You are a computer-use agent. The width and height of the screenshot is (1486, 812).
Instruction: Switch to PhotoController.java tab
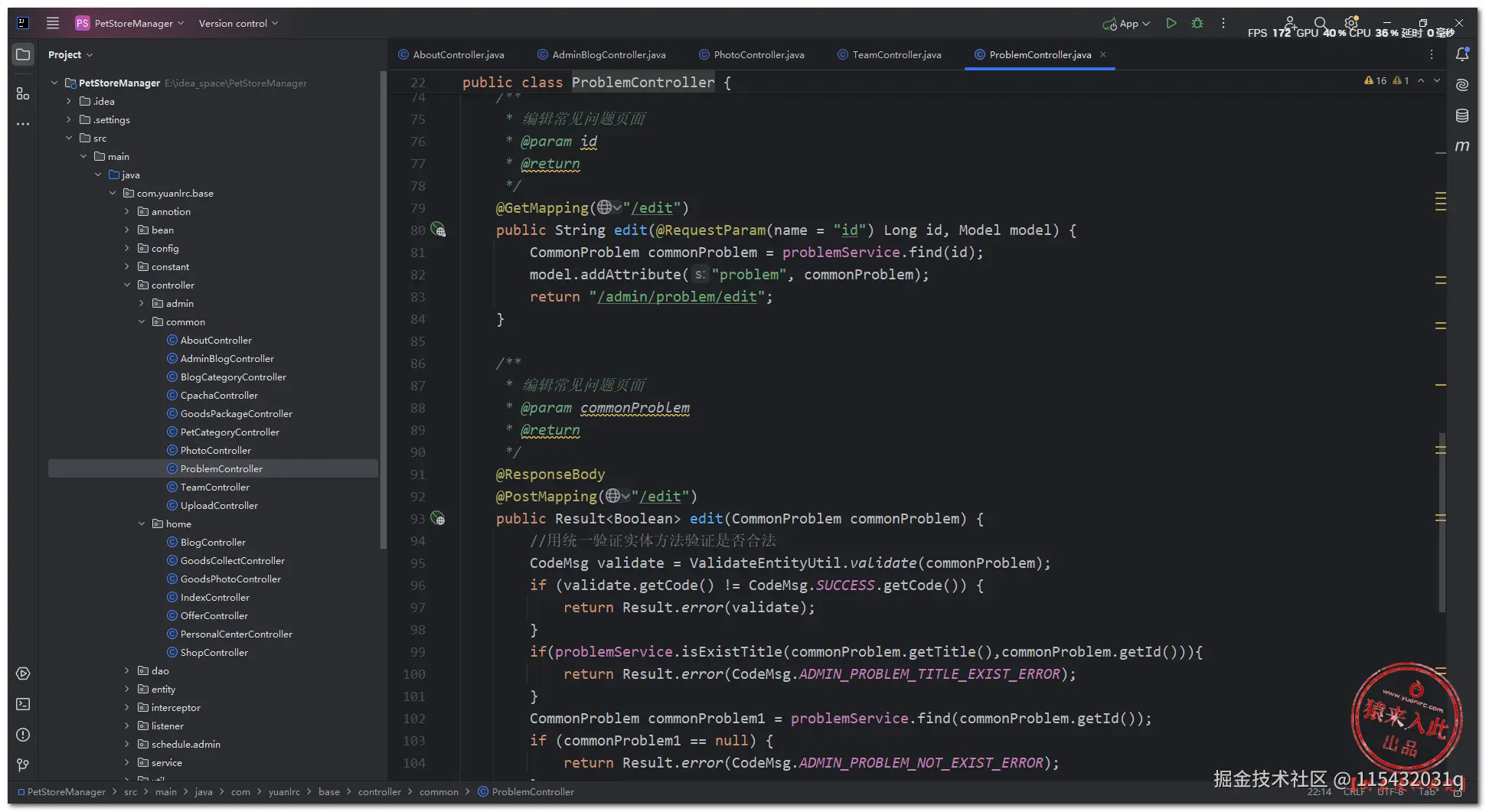tap(751, 54)
